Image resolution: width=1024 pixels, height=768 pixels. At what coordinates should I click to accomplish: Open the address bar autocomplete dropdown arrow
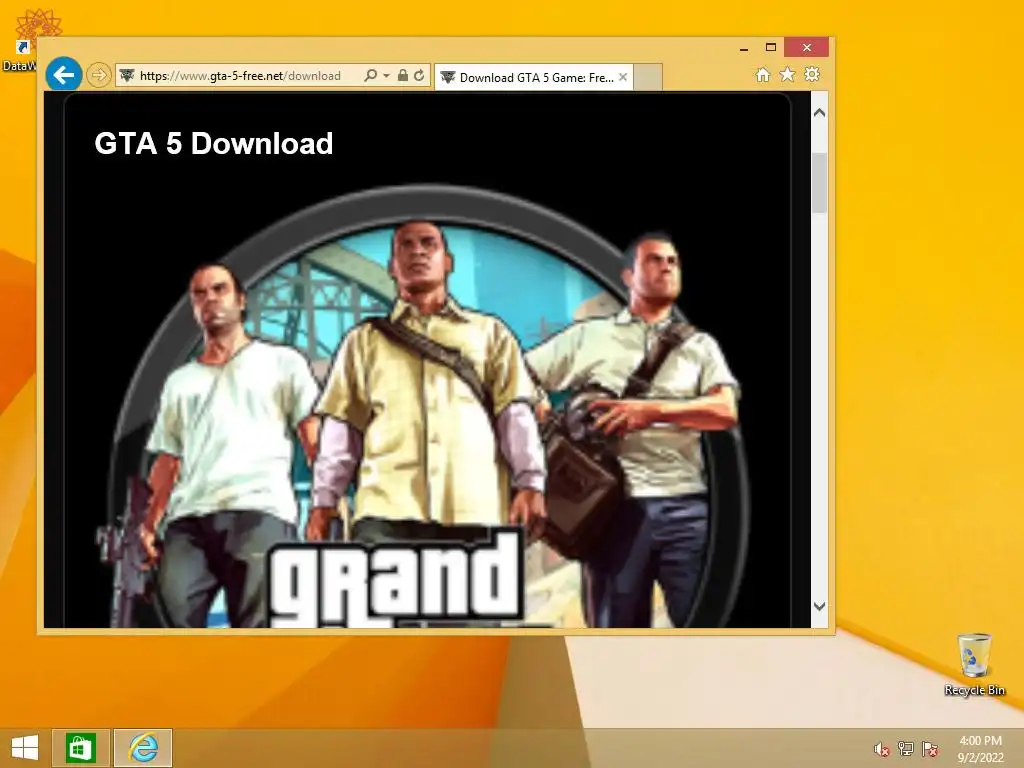click(x=387, y=76)
